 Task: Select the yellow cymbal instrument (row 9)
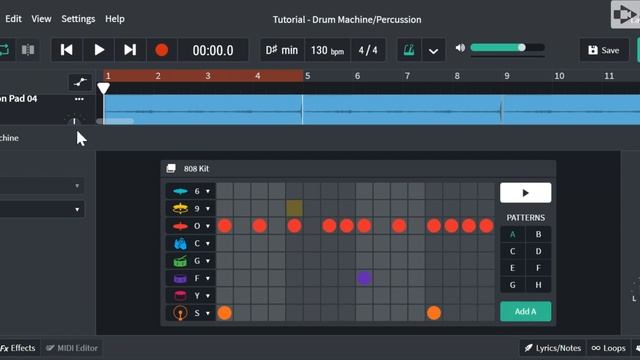(180, 209)
